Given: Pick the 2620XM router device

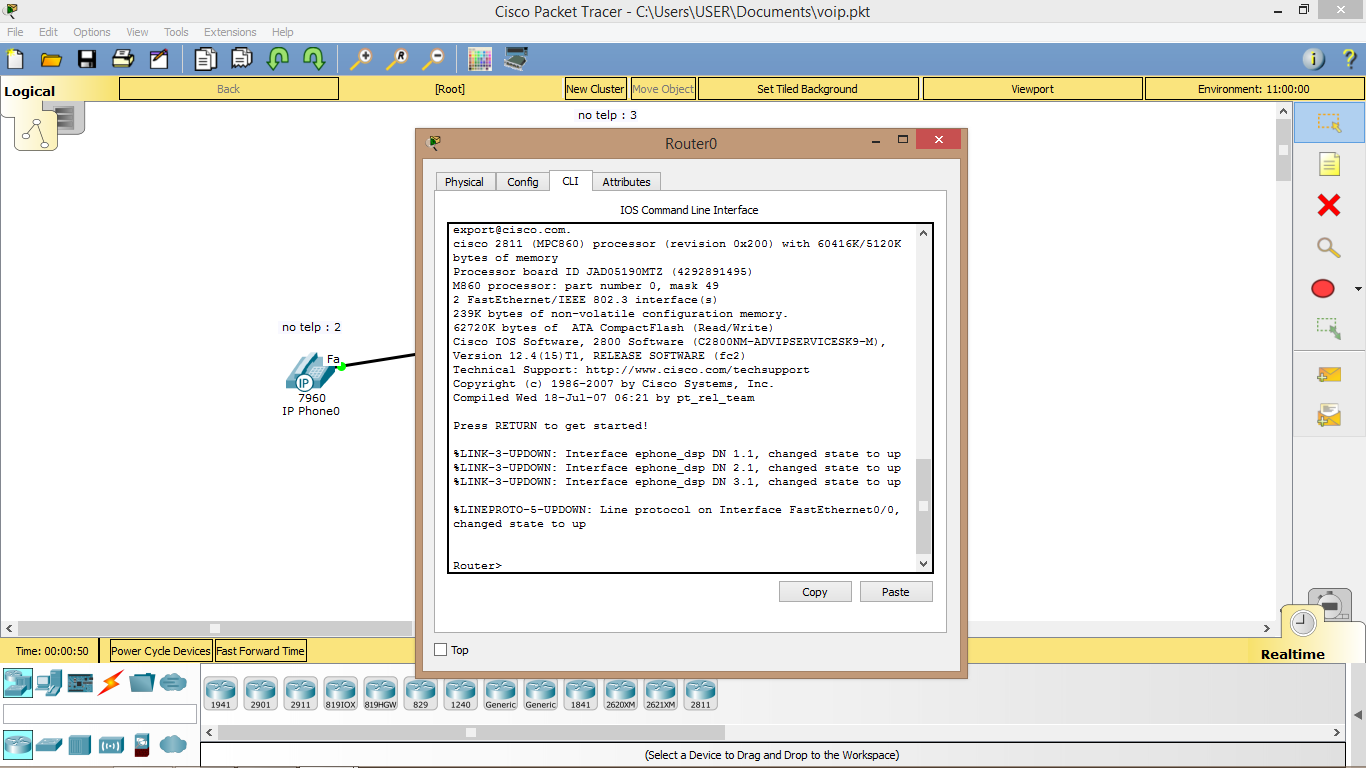Looking at the screenshot, I should tap(620, 693).
